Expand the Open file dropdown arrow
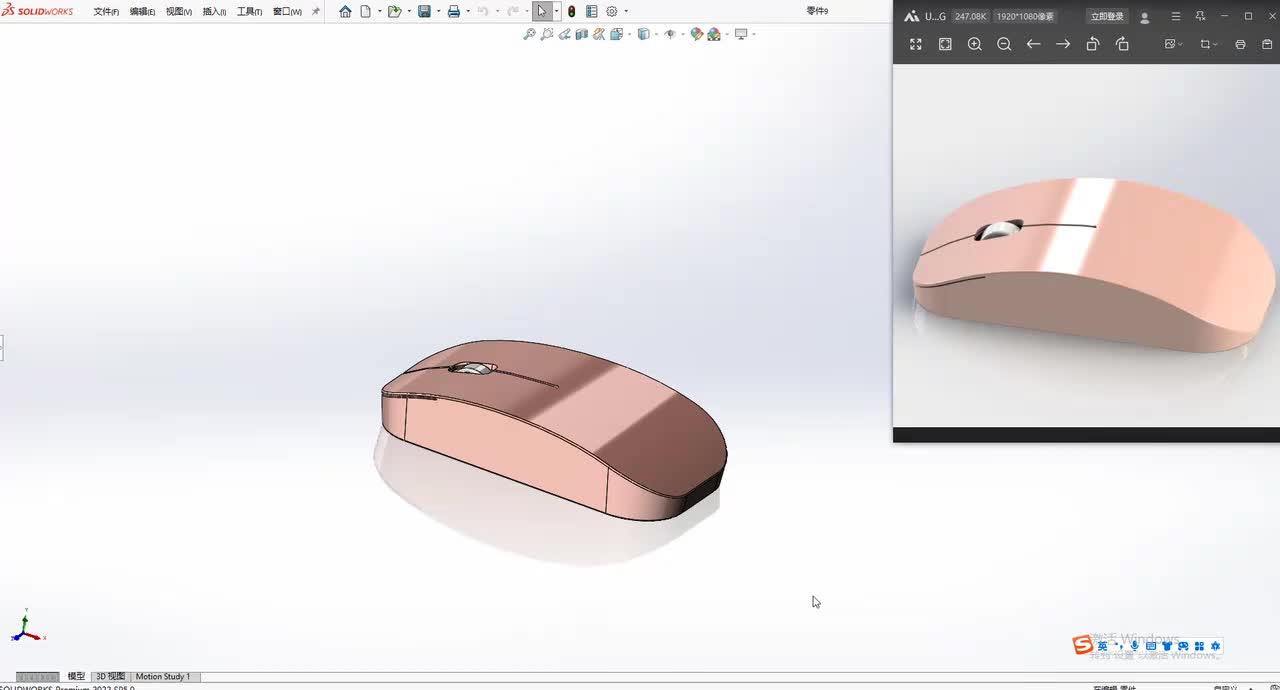This screenshot has height=690, width=1280. (x=408, y=12)
